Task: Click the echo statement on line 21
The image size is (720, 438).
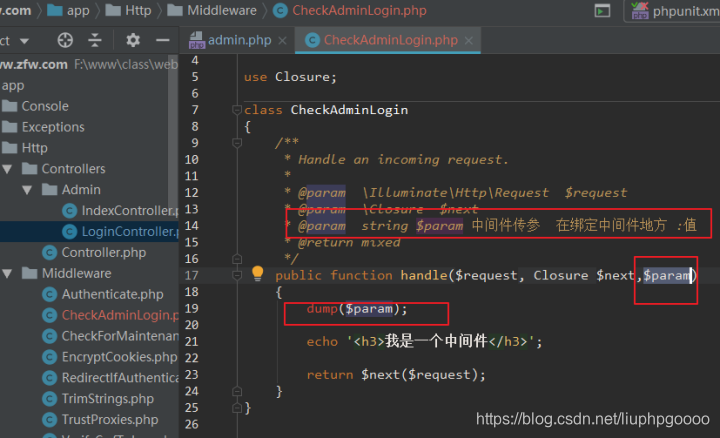Action: point(424,342)
